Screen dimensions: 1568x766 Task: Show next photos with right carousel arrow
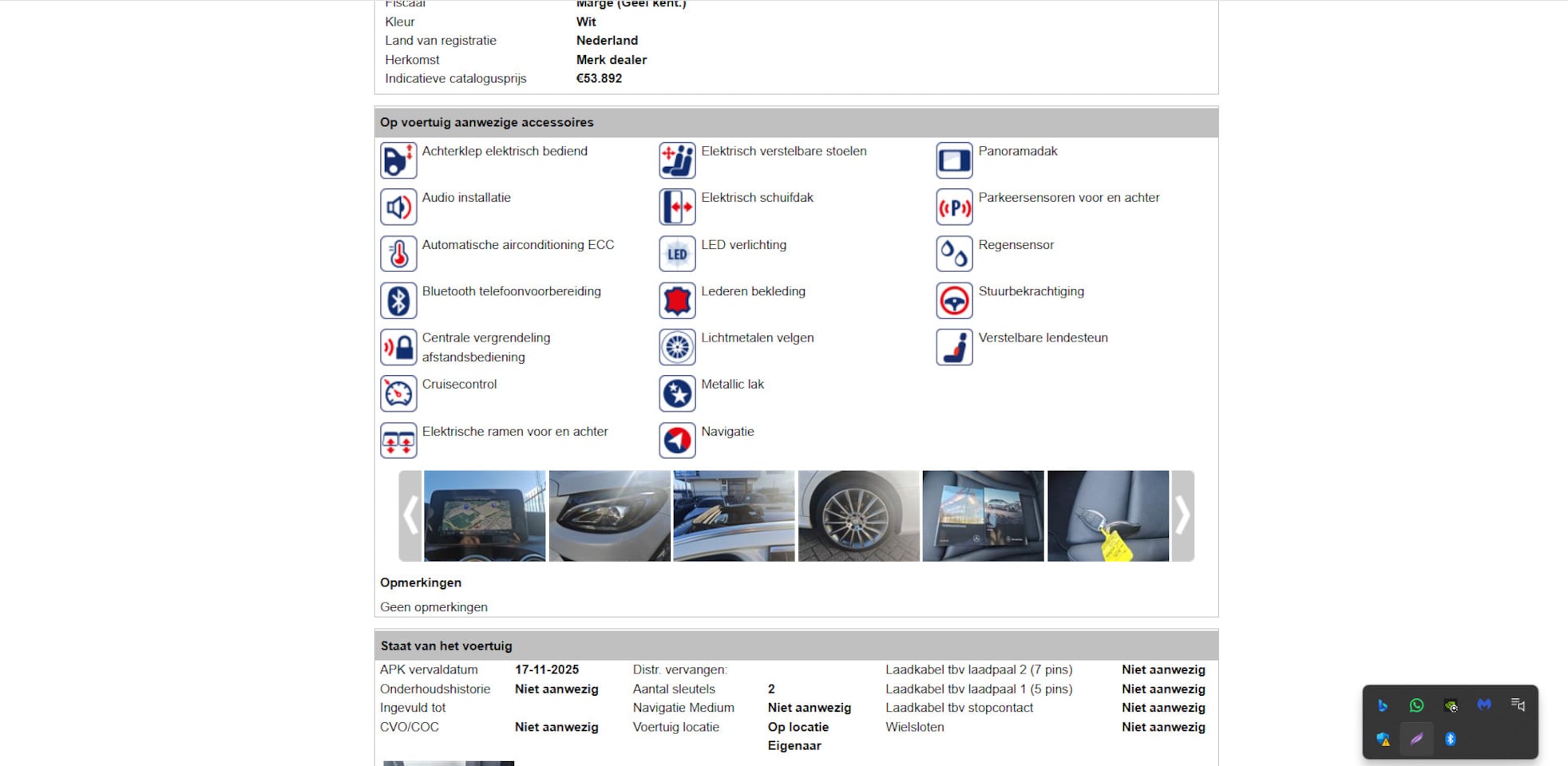pyautogui.click(x=1182, y=516)
